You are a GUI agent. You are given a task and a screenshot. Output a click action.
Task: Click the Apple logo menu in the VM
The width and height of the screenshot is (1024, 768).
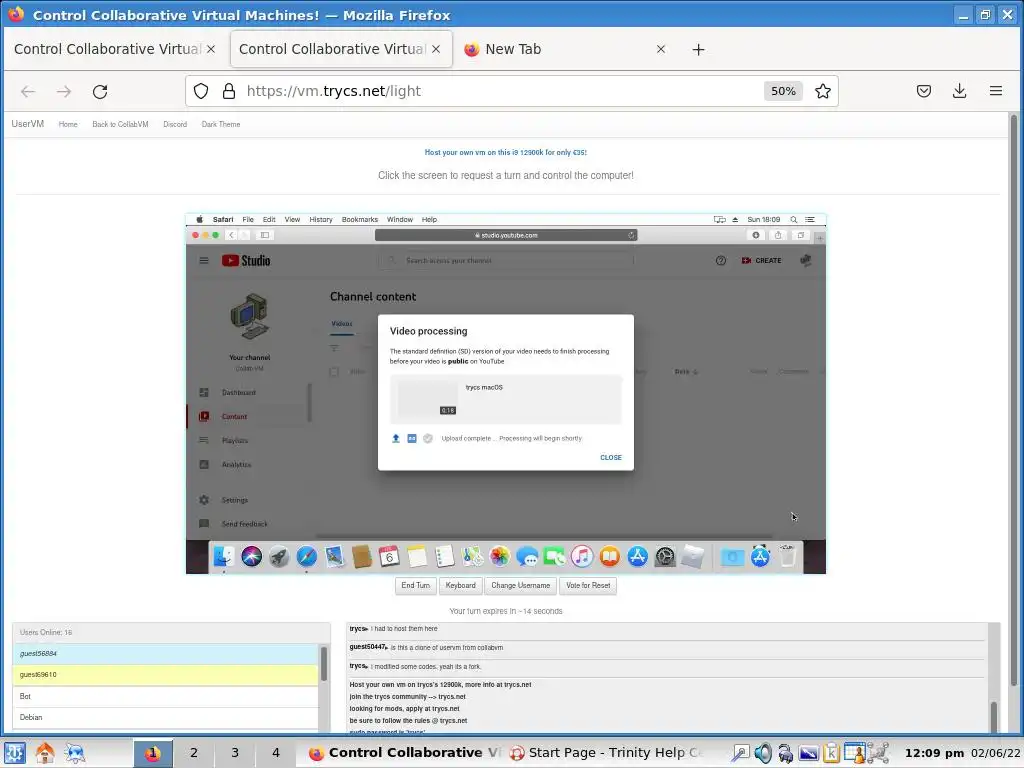click(199, 219)
